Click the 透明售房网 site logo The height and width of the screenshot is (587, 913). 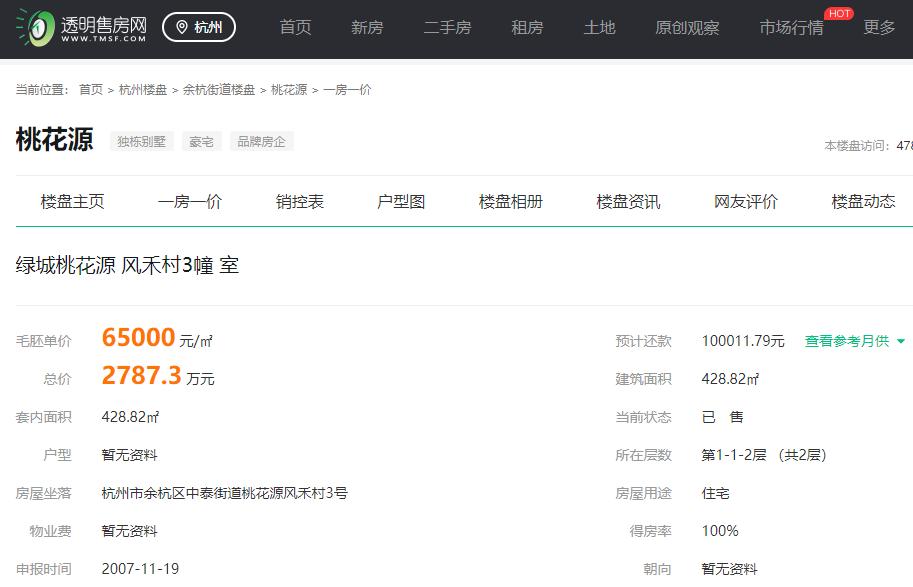click(x=75, y=27)
